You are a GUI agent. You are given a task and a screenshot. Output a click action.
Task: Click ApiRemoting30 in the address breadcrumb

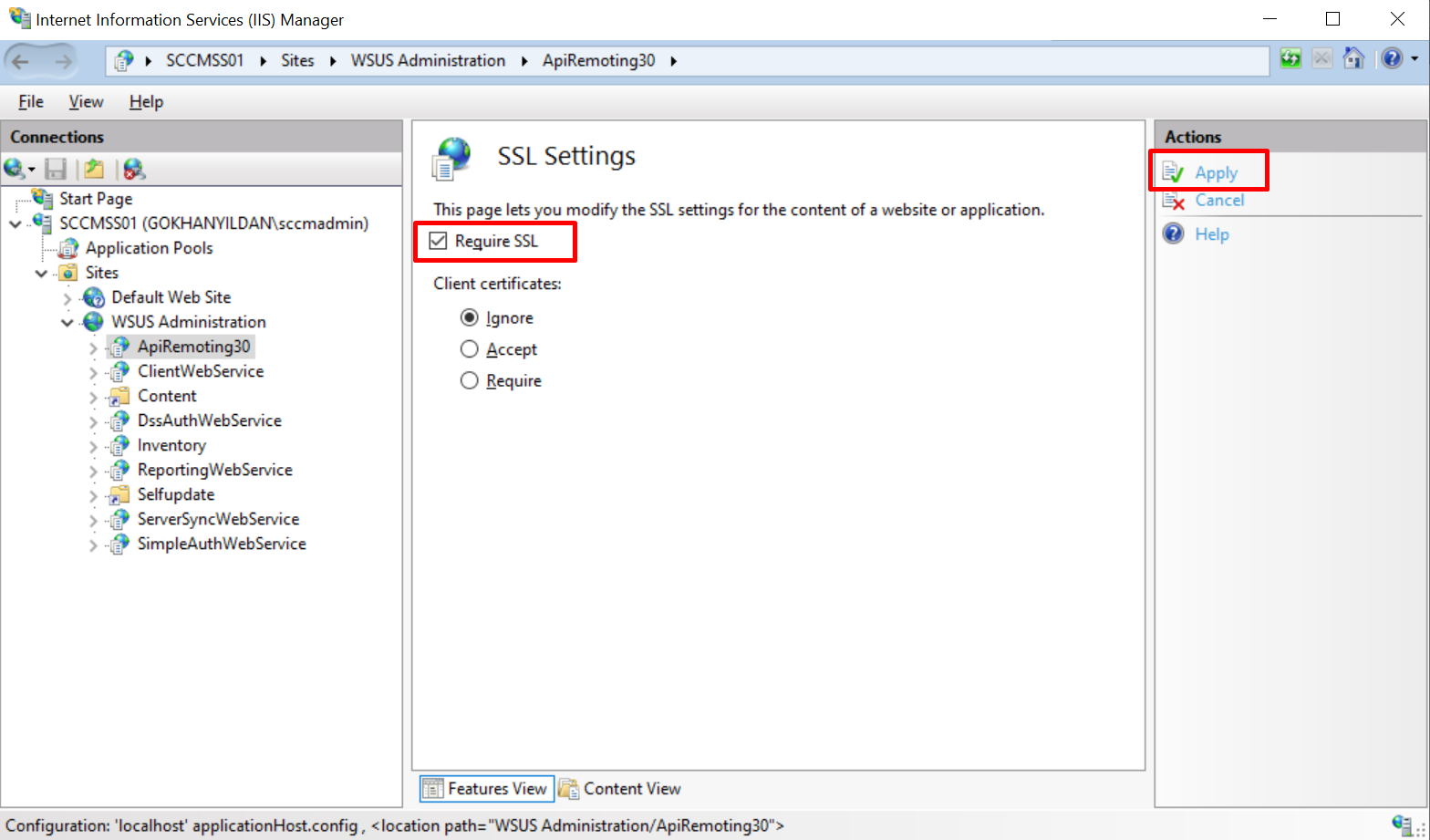598,60
